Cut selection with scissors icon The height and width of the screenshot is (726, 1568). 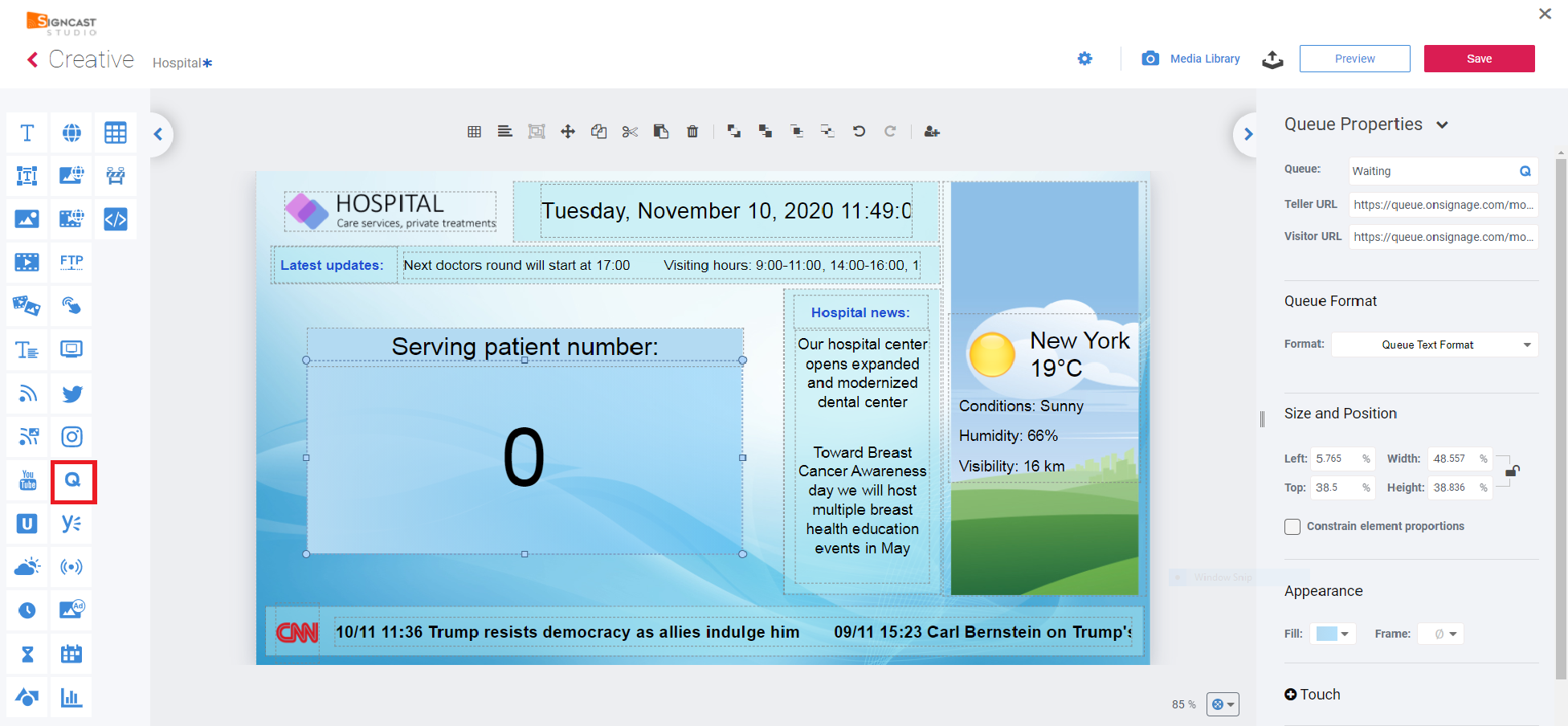(x=630, y=132)
